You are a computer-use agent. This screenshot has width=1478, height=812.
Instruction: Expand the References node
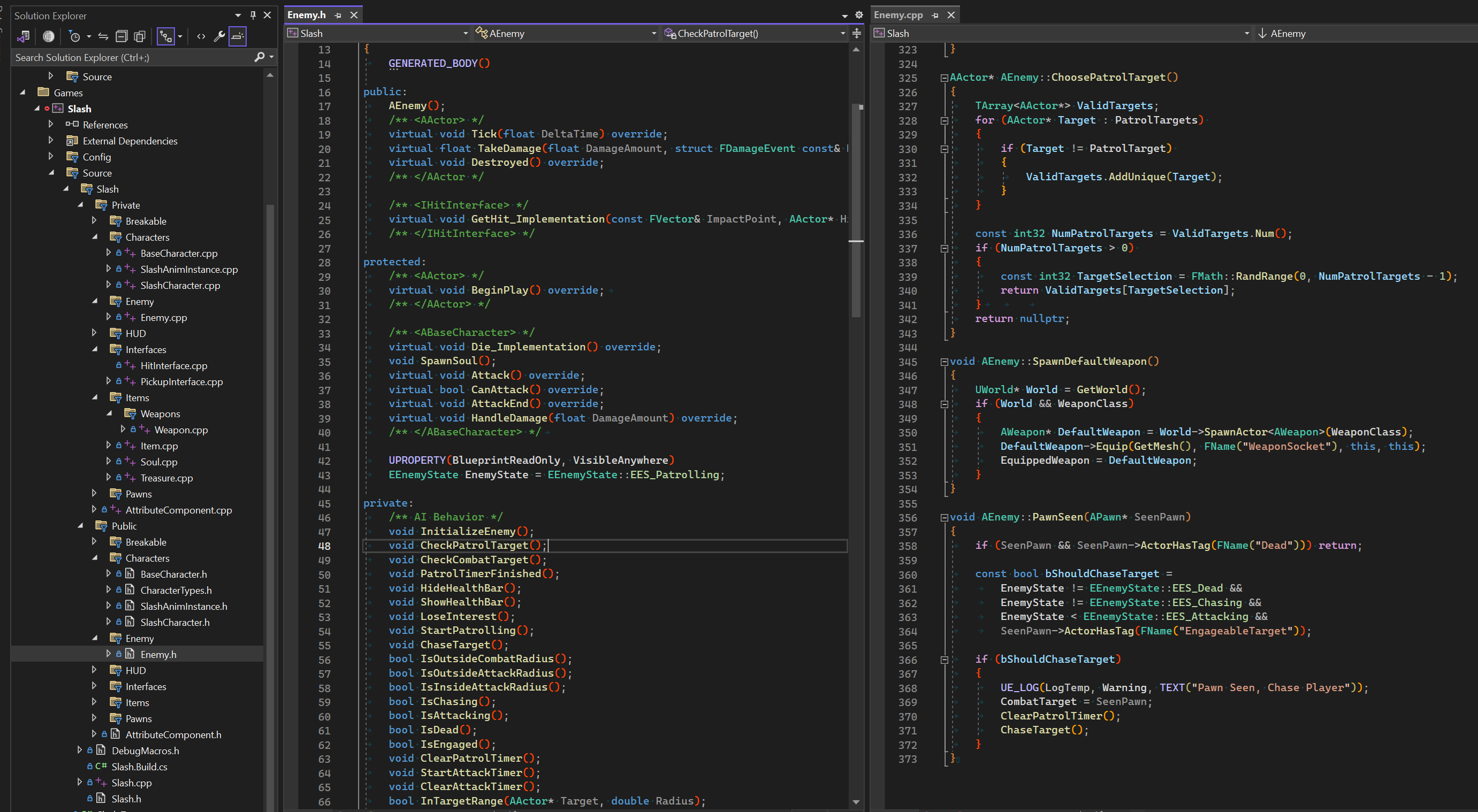[51, 124]
